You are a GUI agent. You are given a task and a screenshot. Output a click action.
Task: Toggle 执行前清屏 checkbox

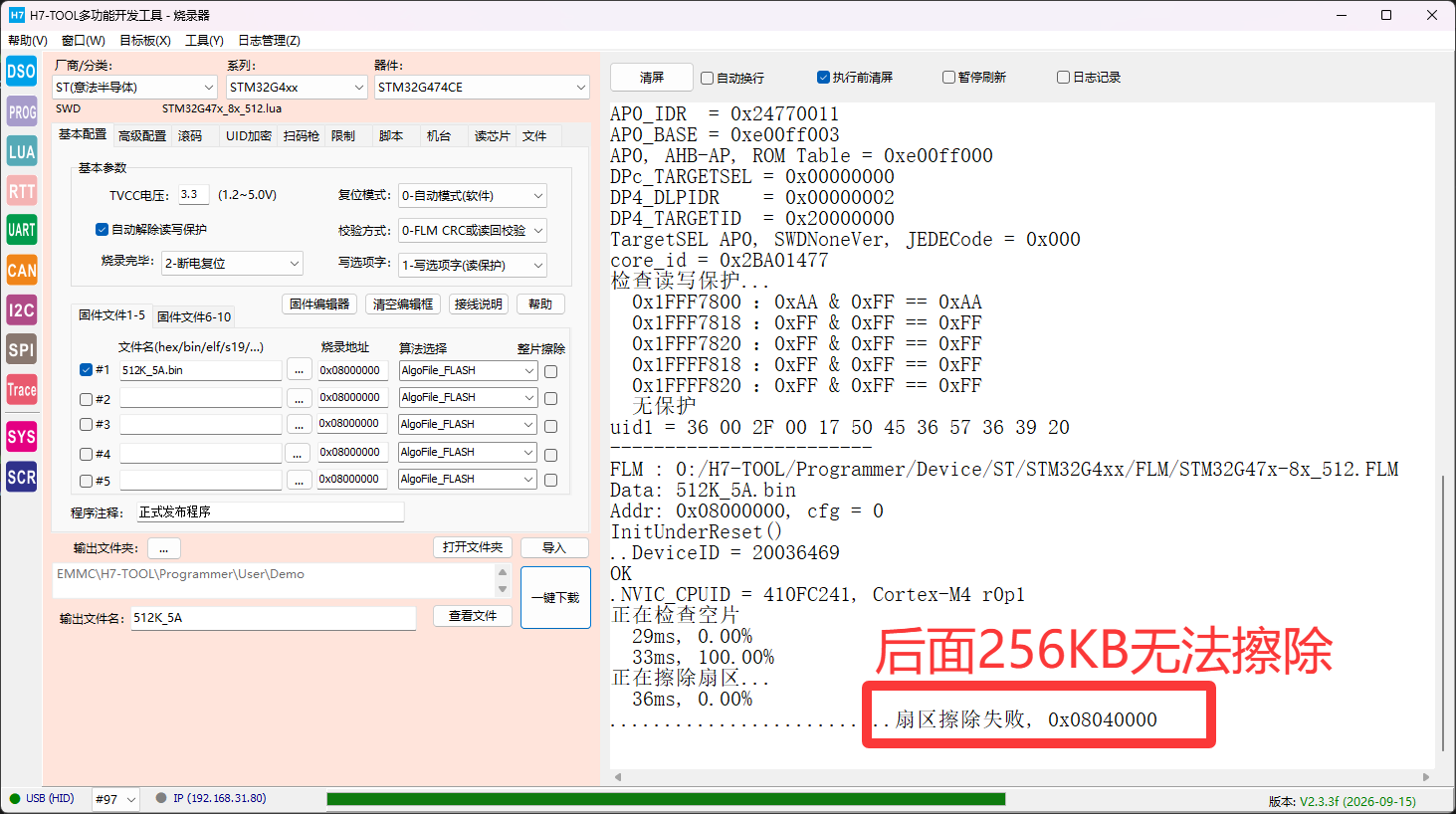(x=855, y=78)
